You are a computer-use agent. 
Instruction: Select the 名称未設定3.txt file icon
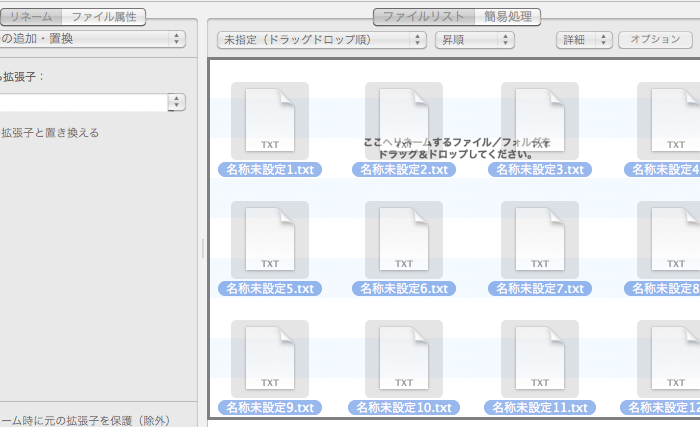(540, 119)
